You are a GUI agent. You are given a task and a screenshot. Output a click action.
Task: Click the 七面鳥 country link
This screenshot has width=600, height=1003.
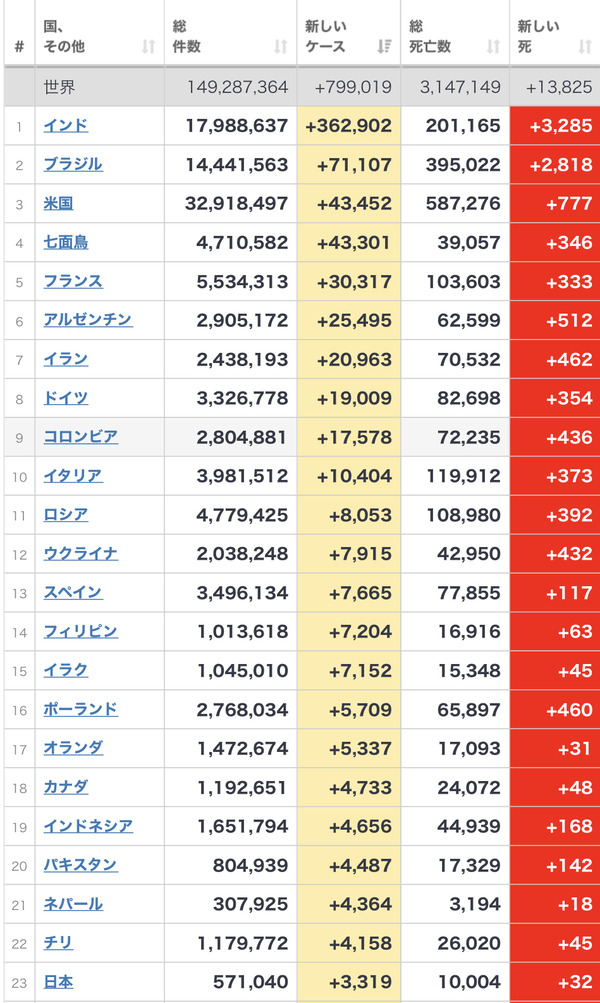pyautogui.click(x=66, y=242)
